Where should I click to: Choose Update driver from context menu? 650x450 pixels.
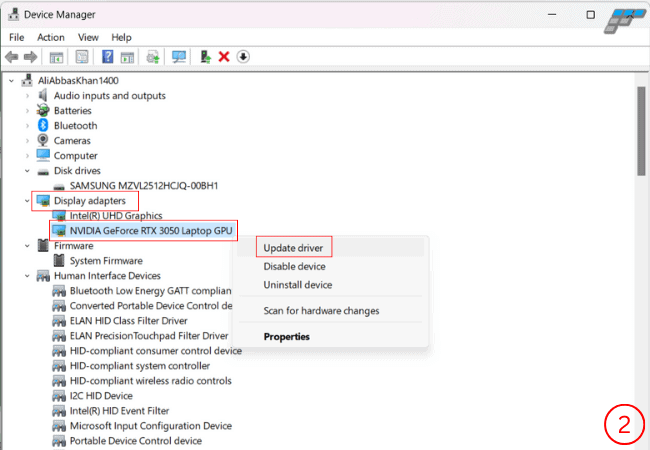[x=293, y=248]
